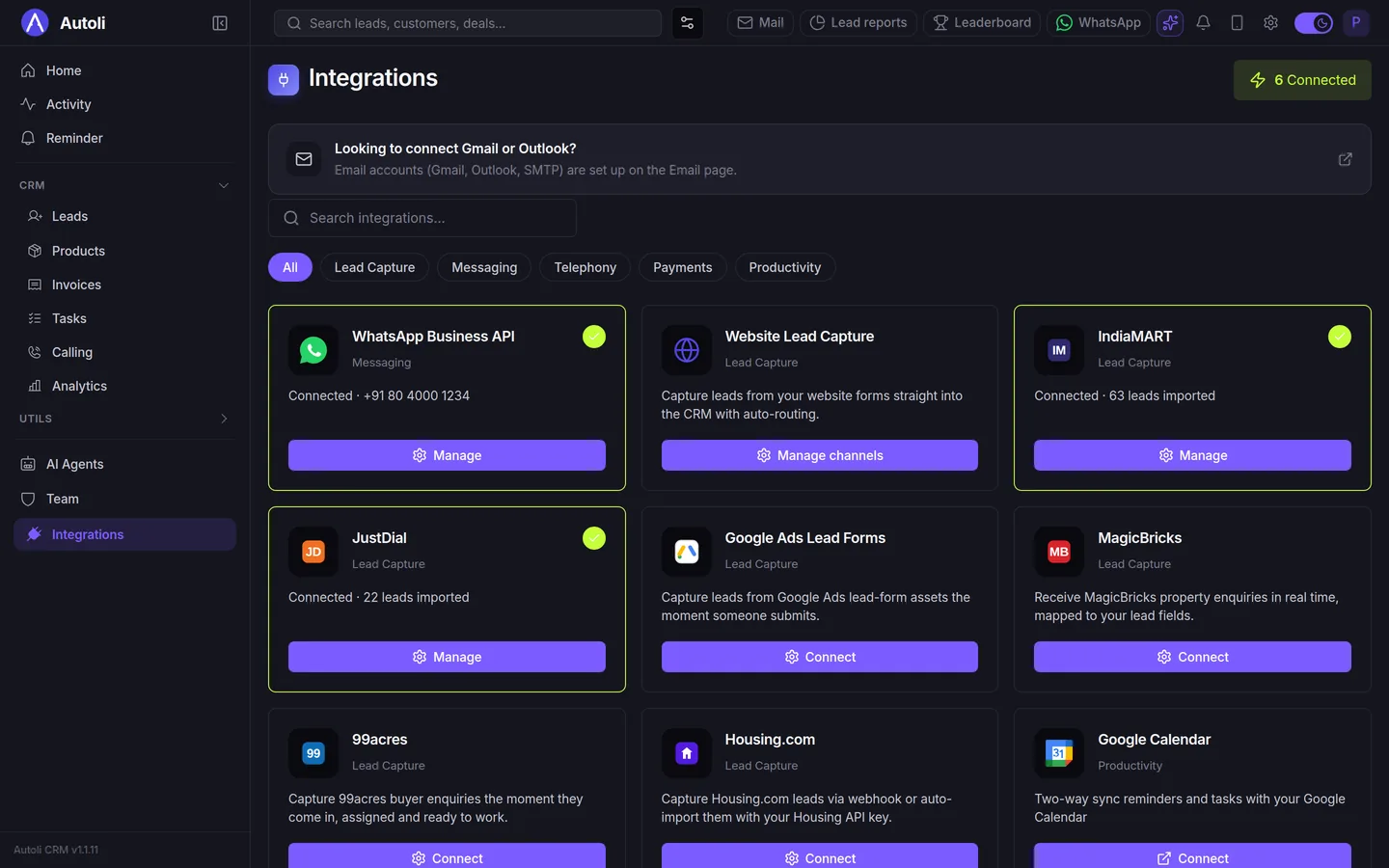Connect the 99acres integration
The image size is (1389, 868).
pyautogui.click(x=447, y=855)
